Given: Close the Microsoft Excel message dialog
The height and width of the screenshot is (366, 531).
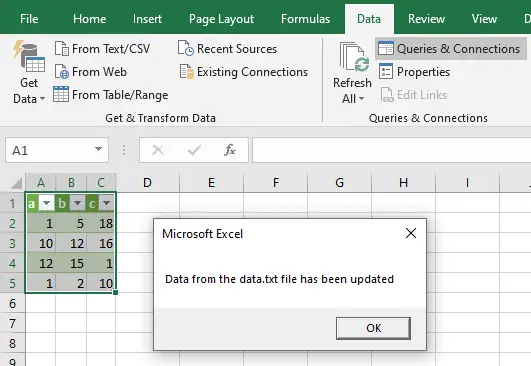Looking at the screenshot, I should [411, 233].
